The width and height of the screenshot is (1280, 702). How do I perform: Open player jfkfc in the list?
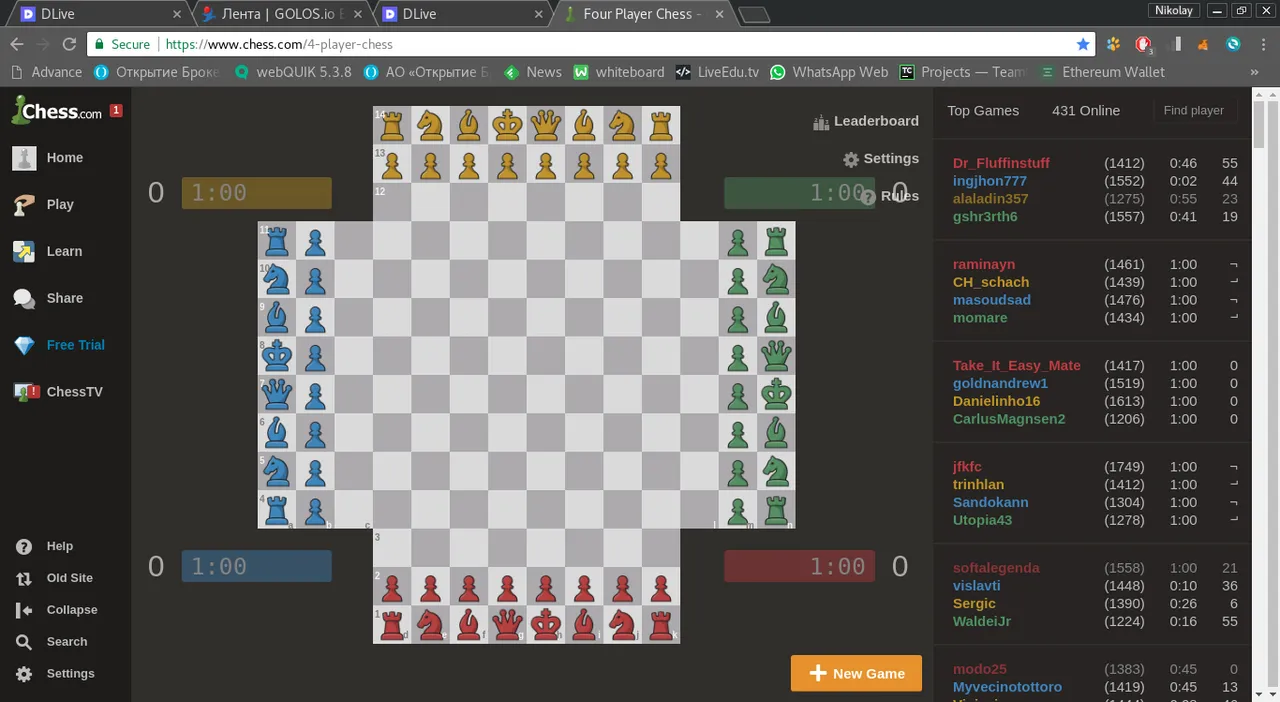click(967, 466)
